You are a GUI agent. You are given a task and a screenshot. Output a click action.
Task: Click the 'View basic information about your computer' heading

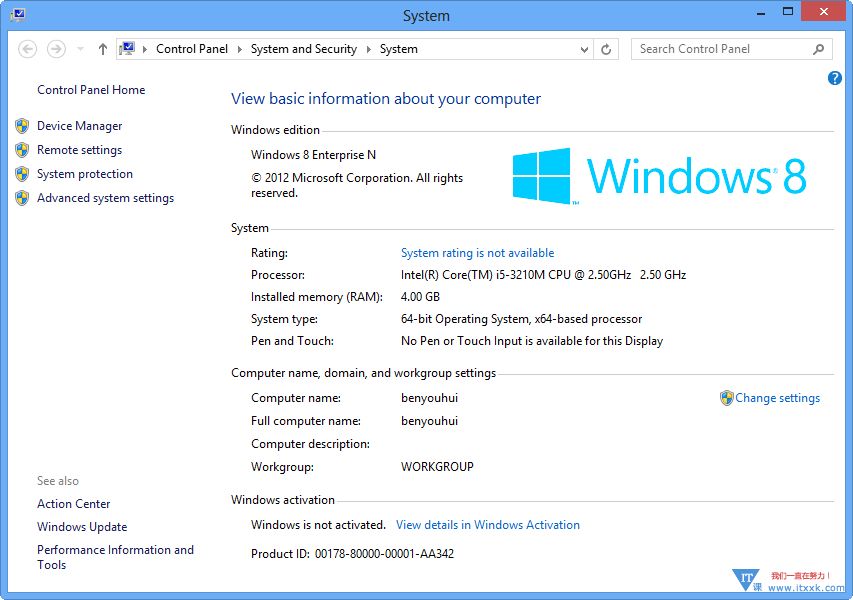coord(386,99)
